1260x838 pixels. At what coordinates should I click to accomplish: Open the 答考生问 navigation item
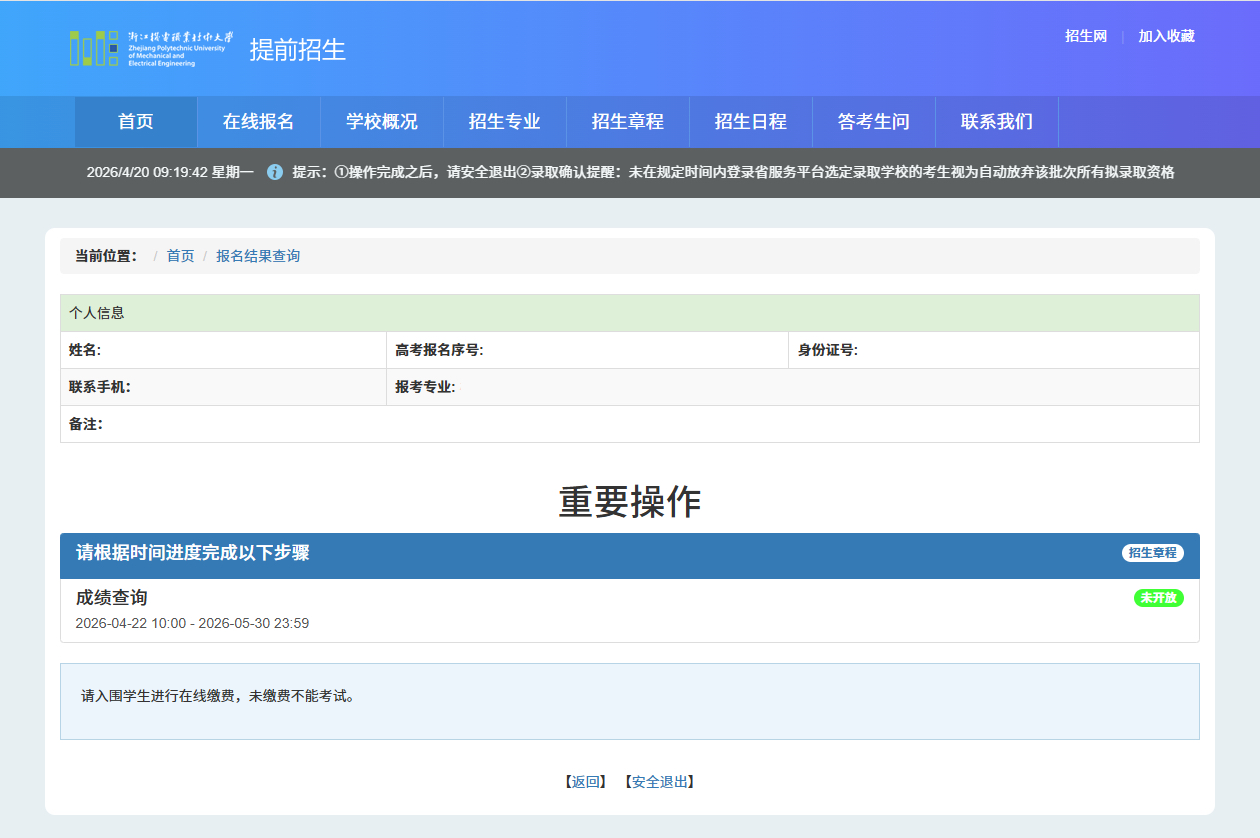point(874,122)
